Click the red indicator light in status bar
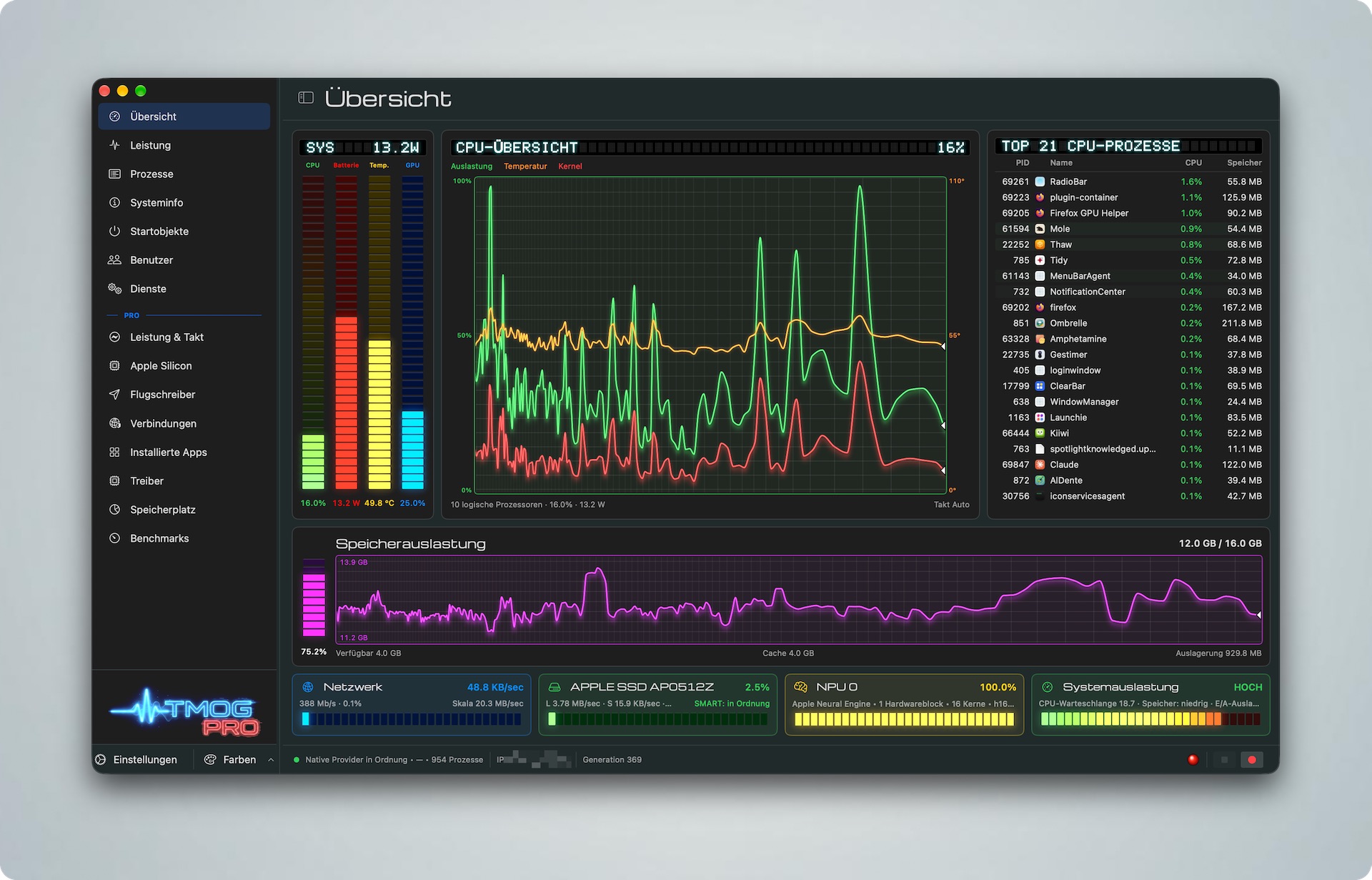Viewport: 1372px width, 880px height. (1193, 759)
